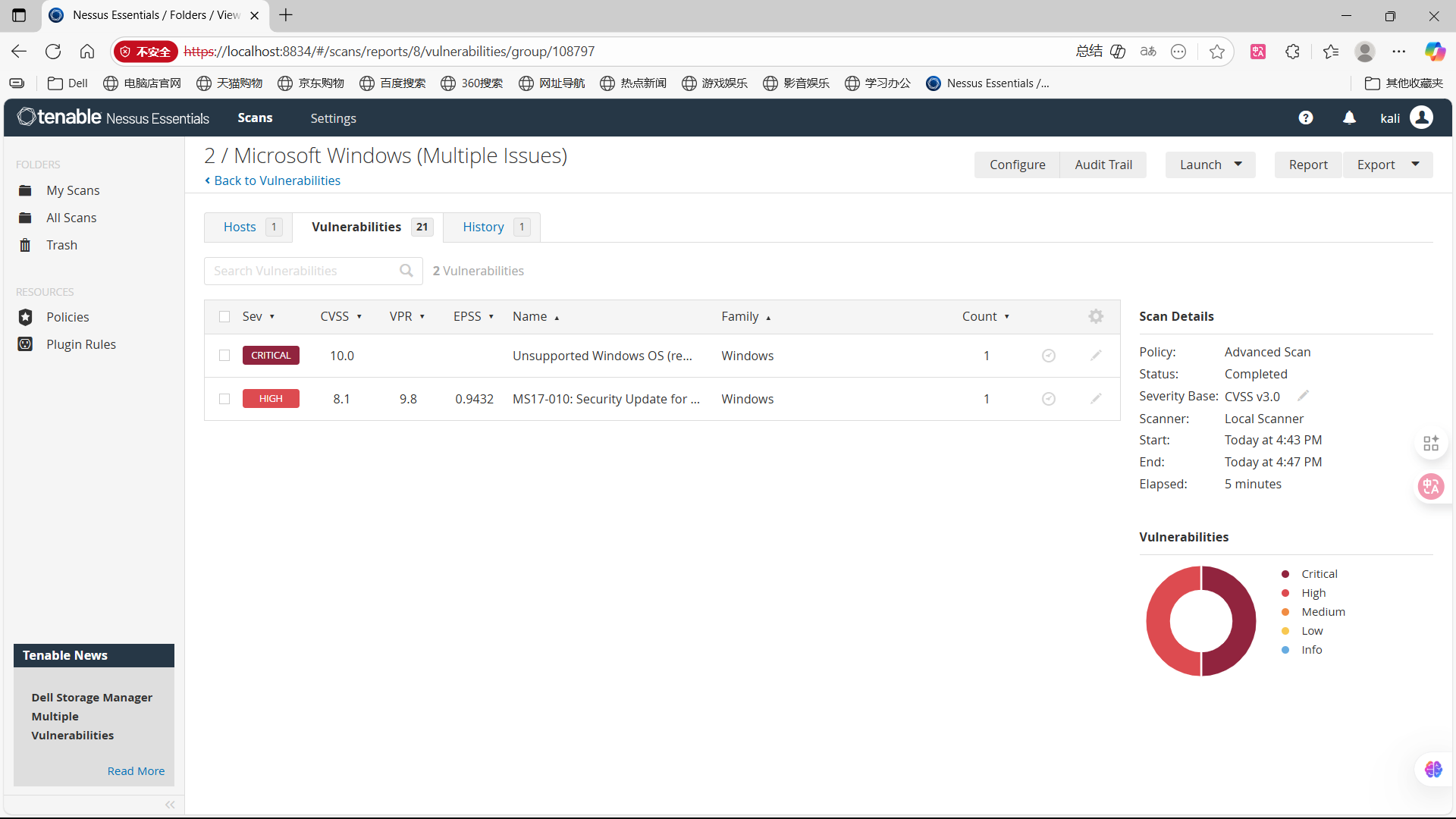Screen dimensions: 1456x819
Task: Click the edit pencil for the CRITICAL row
Action: (x=1096, y=355)
